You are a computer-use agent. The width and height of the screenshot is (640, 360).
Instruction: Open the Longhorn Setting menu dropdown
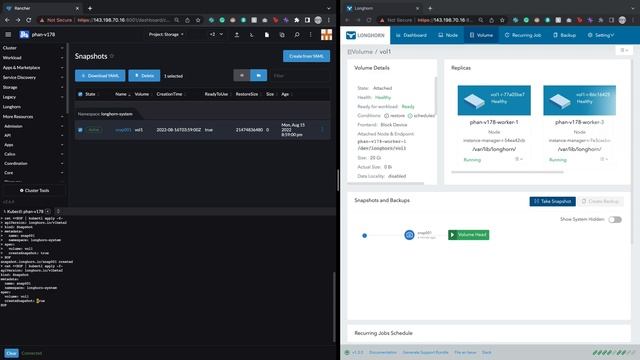click(601, 35)
